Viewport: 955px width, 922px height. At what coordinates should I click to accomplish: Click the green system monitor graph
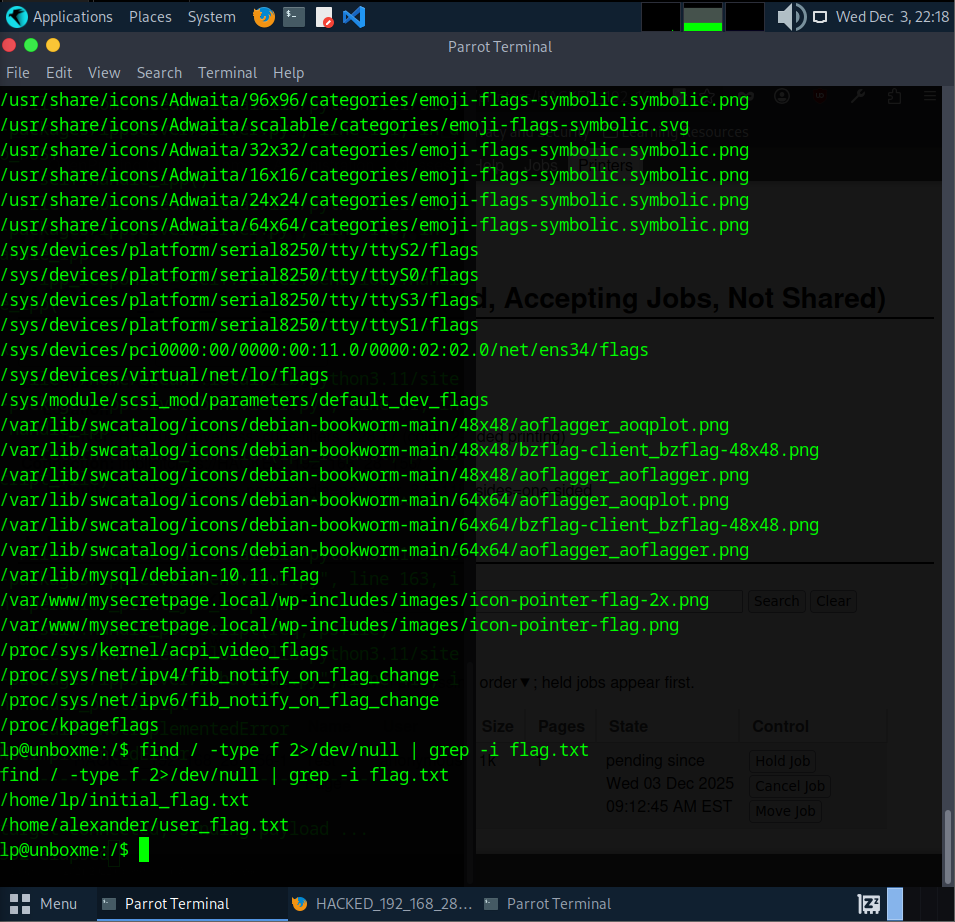coord(702,17)
